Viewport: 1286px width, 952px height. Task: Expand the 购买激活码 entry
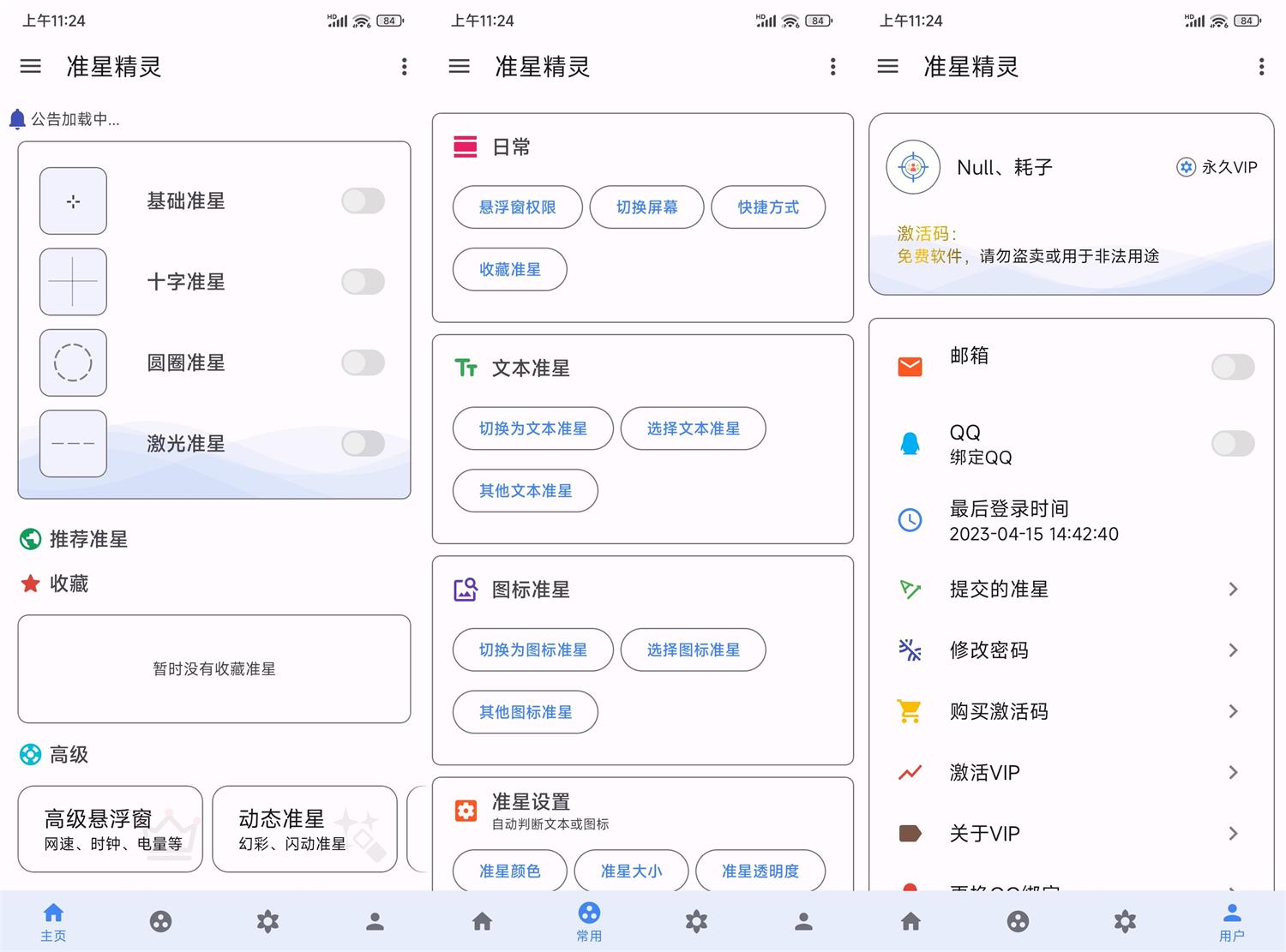(1234, 711)
